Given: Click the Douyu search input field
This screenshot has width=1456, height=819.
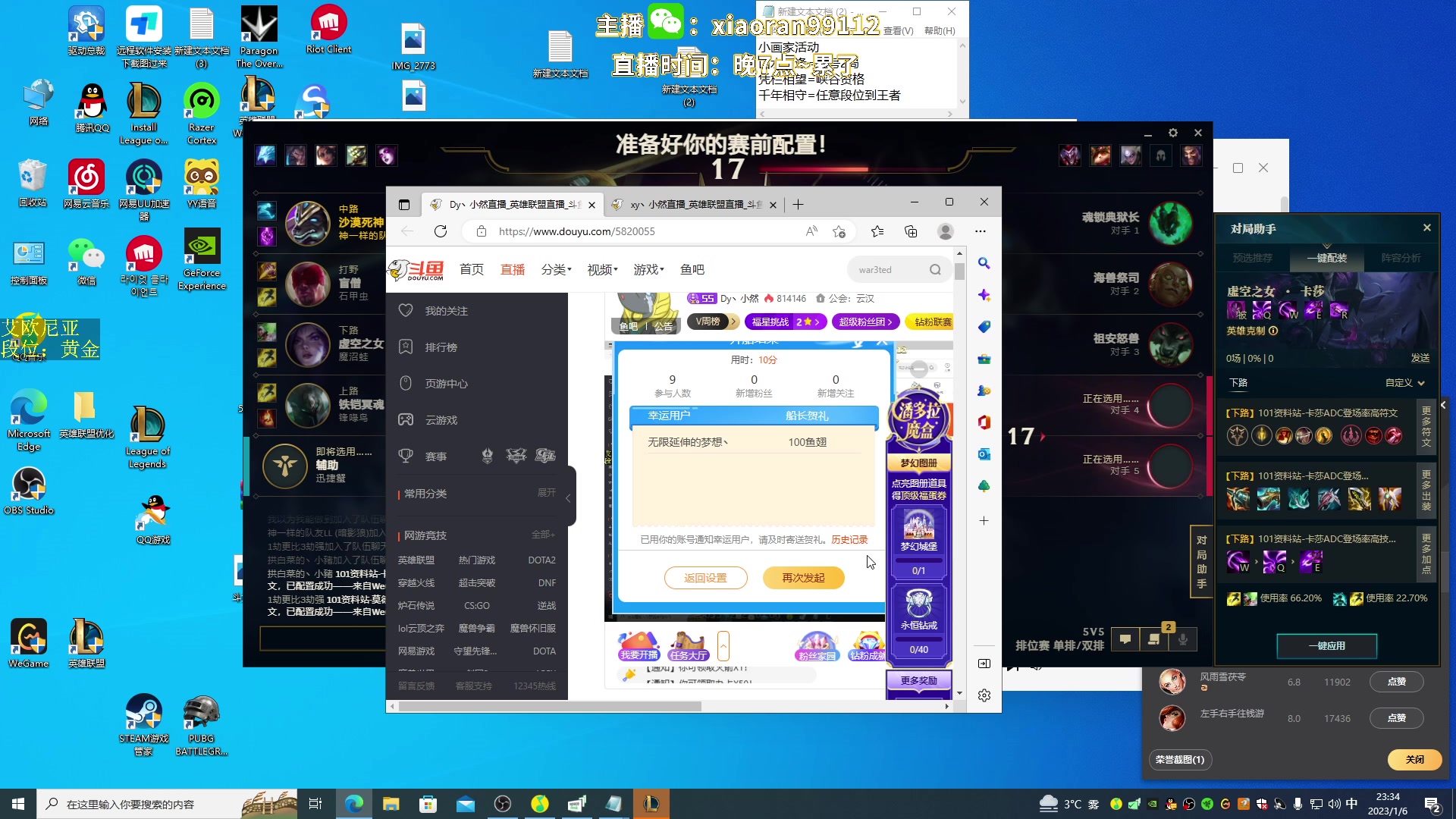Looking at the screenshot, I should tap(889, 270).
